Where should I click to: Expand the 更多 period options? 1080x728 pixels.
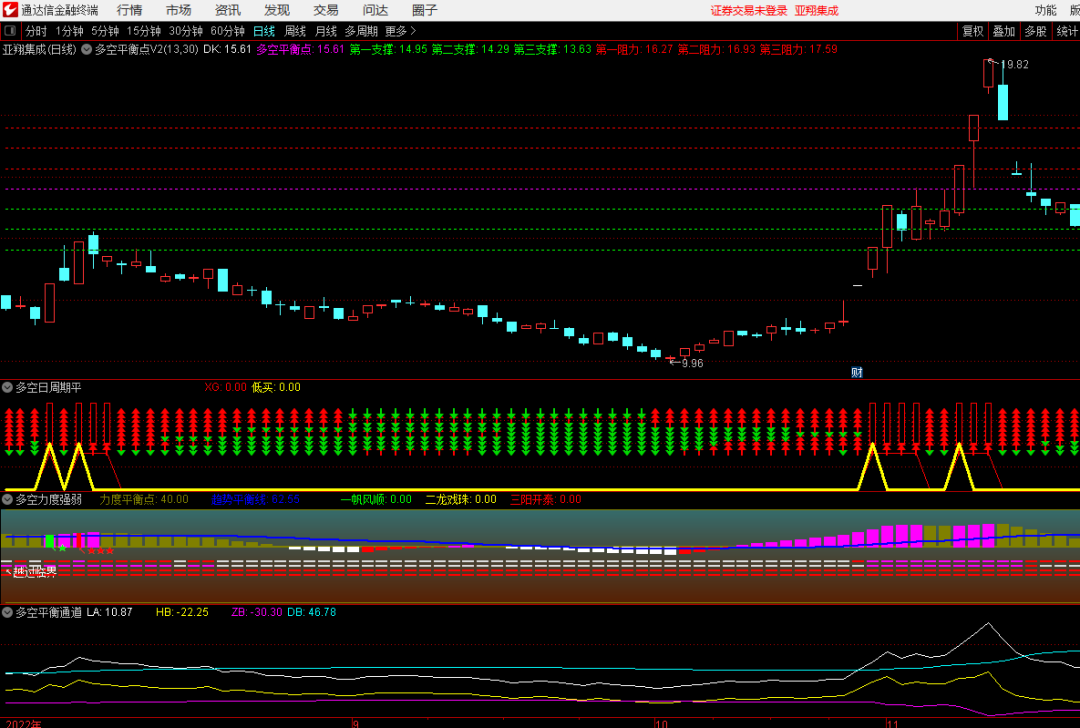pyautogui.click(x=400, y=31)
